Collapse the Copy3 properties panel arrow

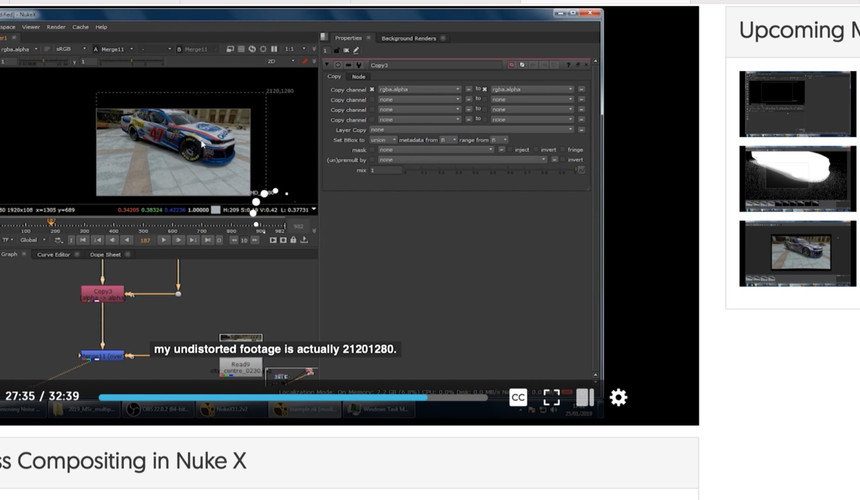pos(327,65)
